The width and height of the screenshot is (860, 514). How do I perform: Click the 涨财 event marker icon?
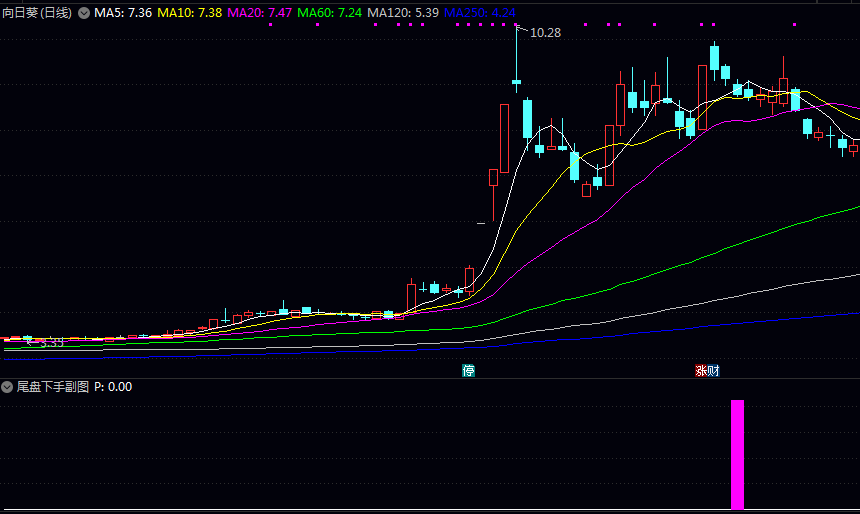click(x=707, y=371)
